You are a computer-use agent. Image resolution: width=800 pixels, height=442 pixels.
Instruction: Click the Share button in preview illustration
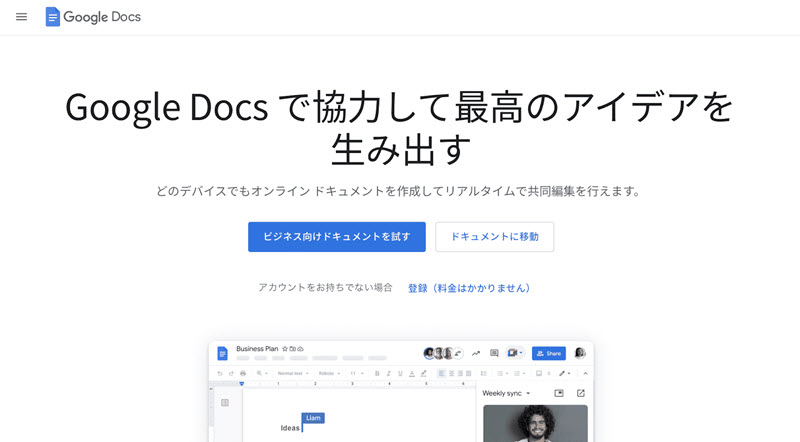(548, 353)
